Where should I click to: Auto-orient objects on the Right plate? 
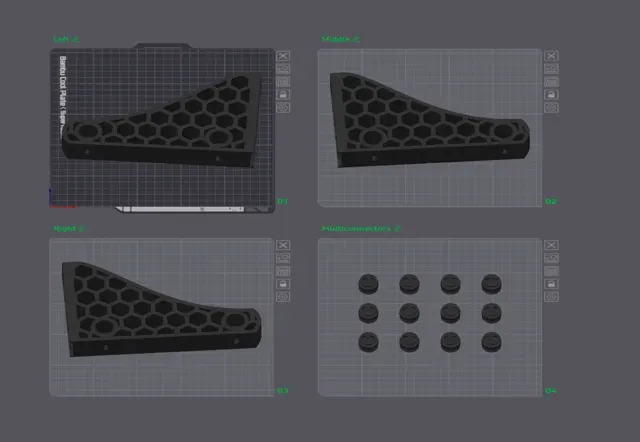pyautogui.click(x=283, y=258)
